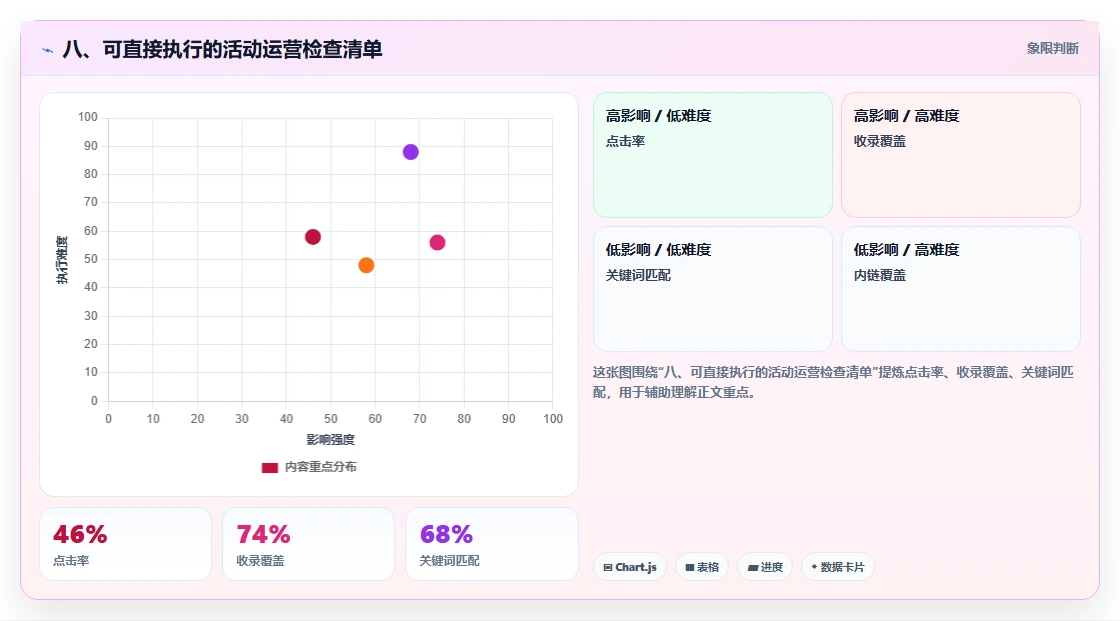The width and height of the screenshot is (1120, 621).
Task: Click the pink scatter point near 74
Action: click(438, 243)
